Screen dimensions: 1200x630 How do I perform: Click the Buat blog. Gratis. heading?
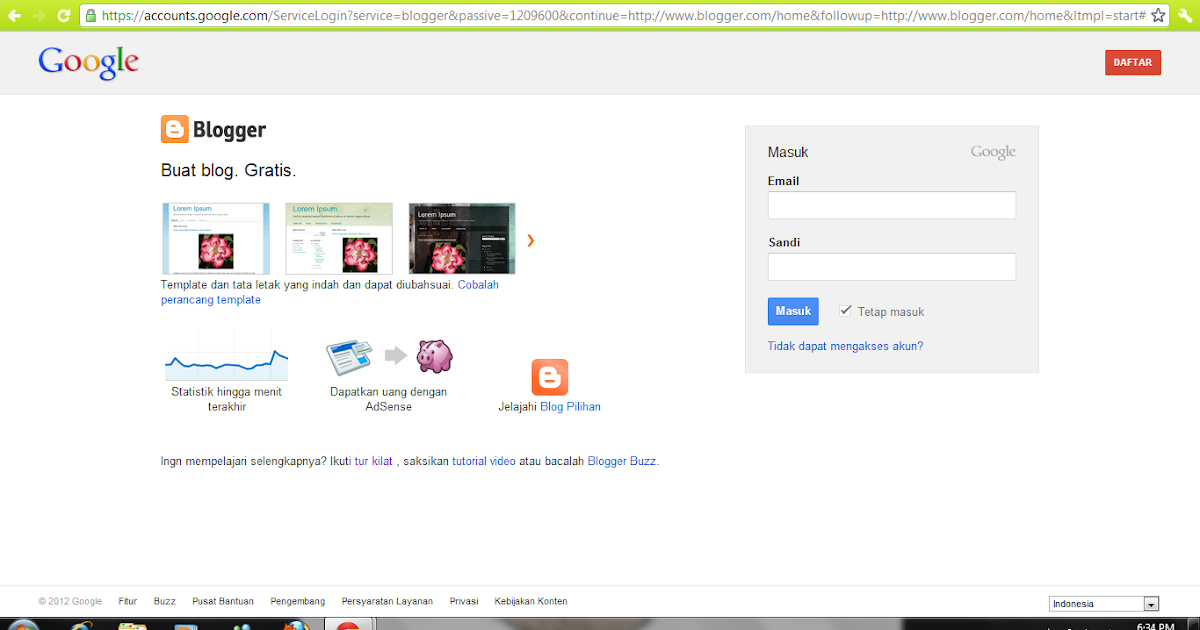[229, 170]
